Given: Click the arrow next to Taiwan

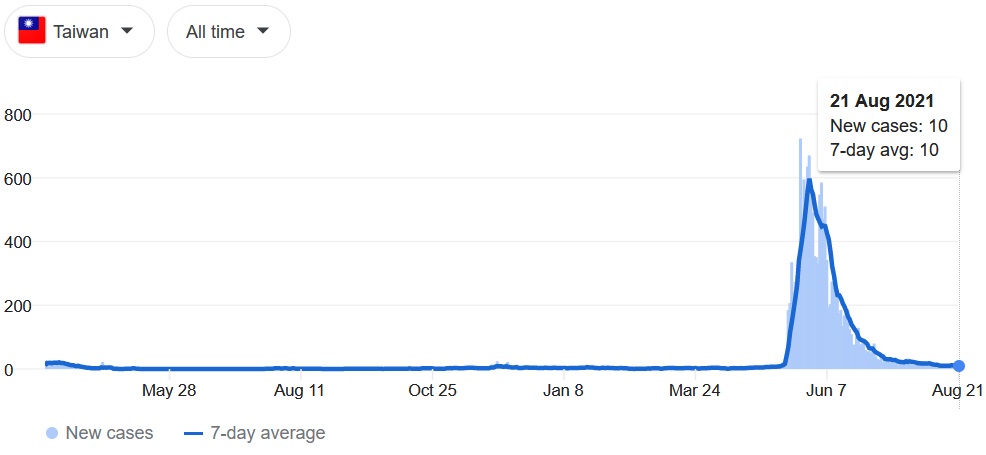Looking at the screenshot, I should [x=127, y=30].
